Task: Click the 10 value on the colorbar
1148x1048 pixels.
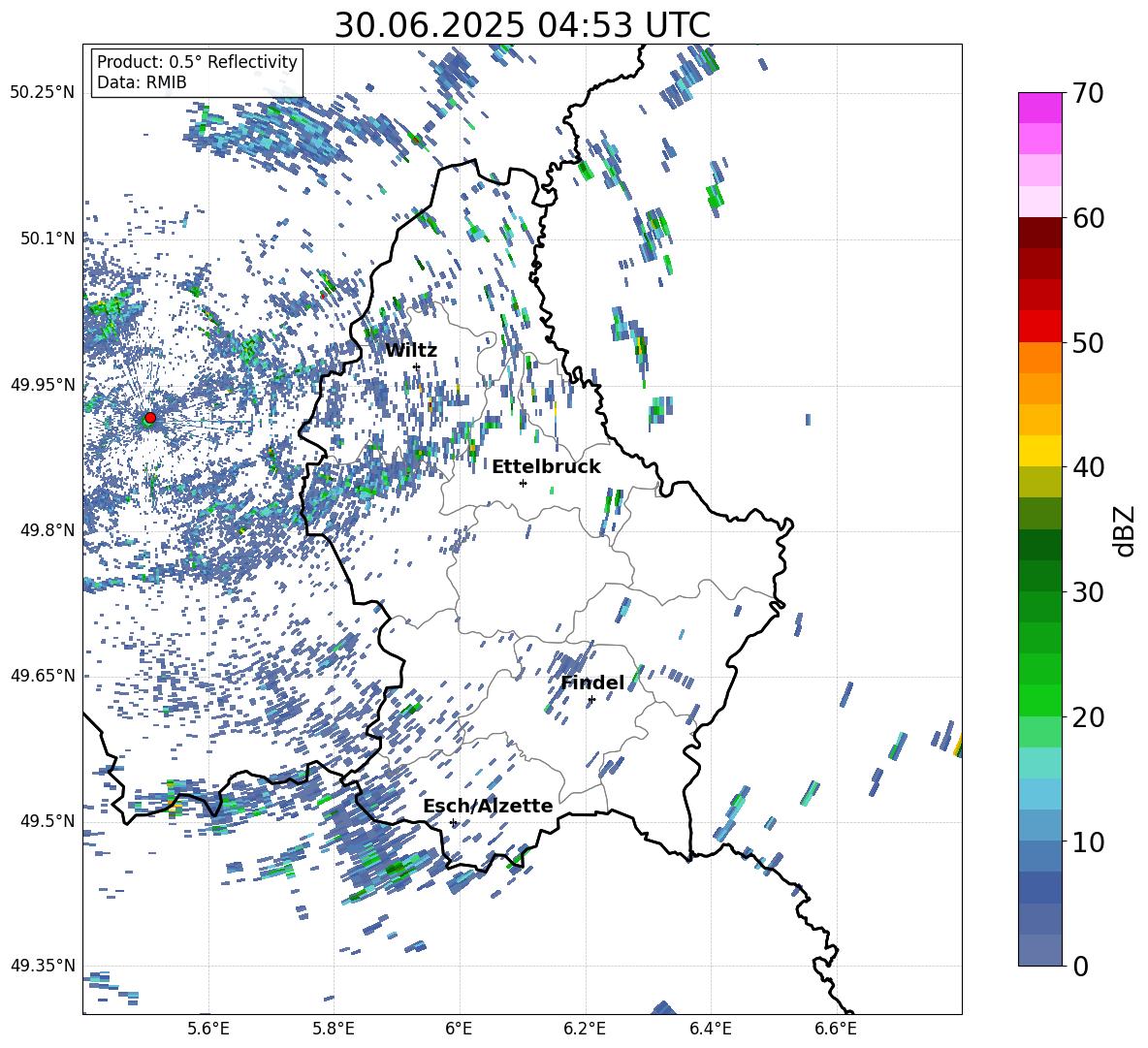Action: pos(1088,842)
